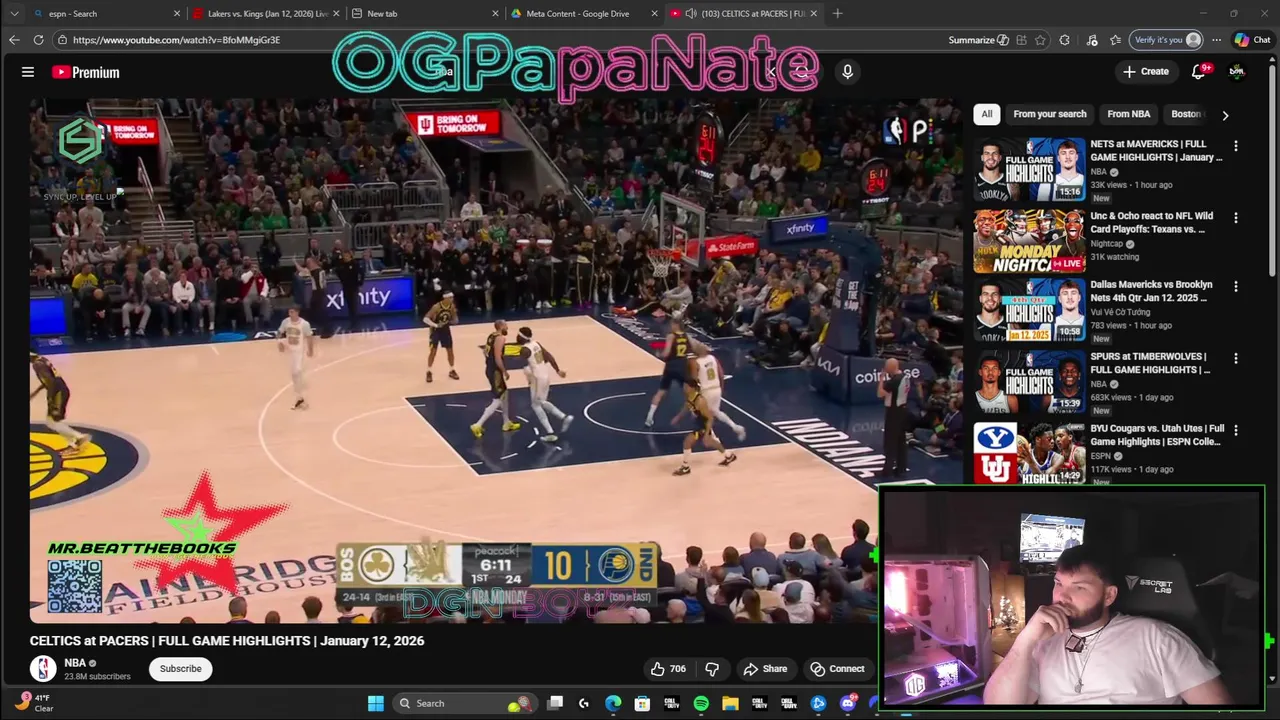This screenshot has height=720, width=1280.
Task: Open SPURS at TIMBERWOLVES highlights thumbnail
Action: click(1029, 383)
